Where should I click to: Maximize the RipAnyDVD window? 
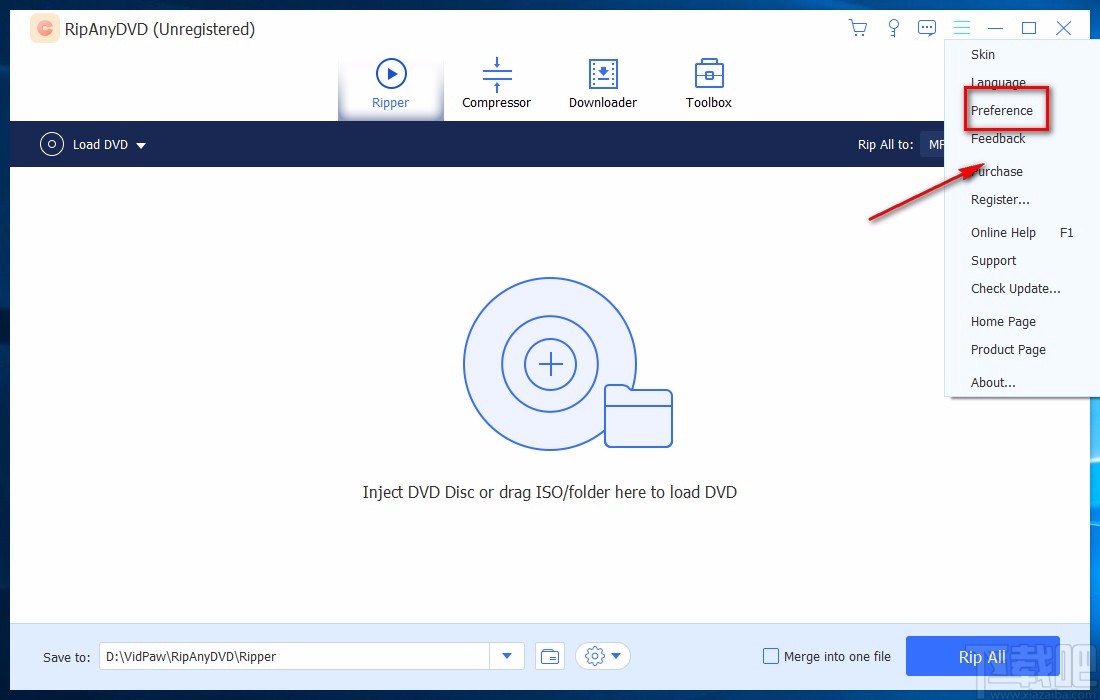coord(1029,28)
